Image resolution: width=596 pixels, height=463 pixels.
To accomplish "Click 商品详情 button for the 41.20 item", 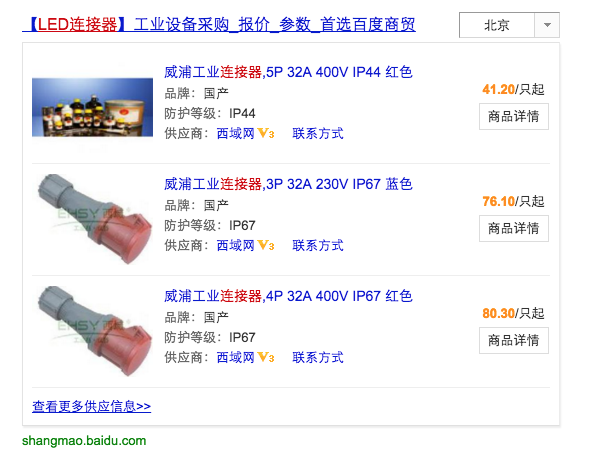I will pos(514,116).
